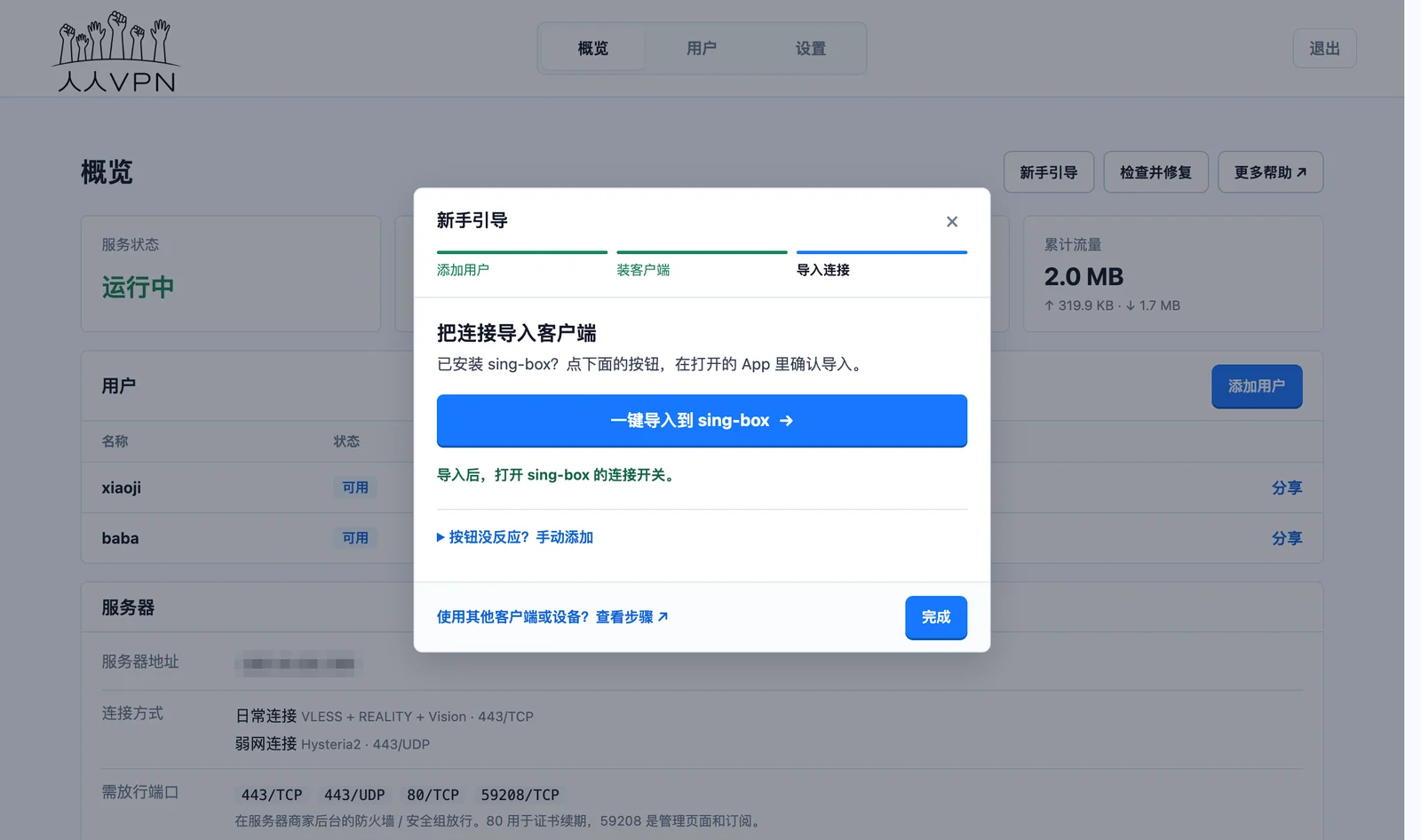Expand 按钮没反应？手动添加 section
This screenshot has height=840, width=1421.
515,537
